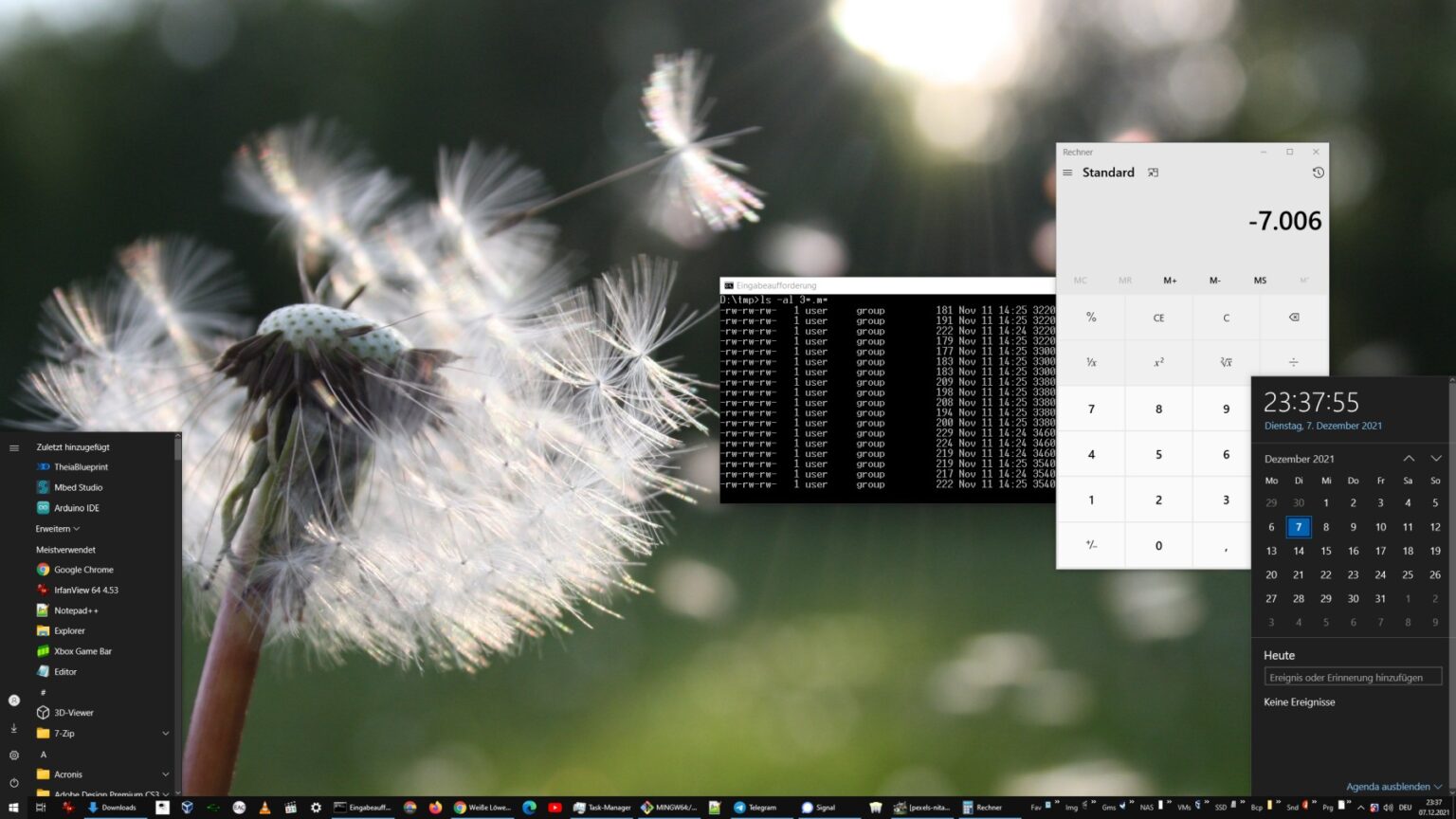
Task: Launch Notepad++ from the Start menu
Action: click(76, 610)
